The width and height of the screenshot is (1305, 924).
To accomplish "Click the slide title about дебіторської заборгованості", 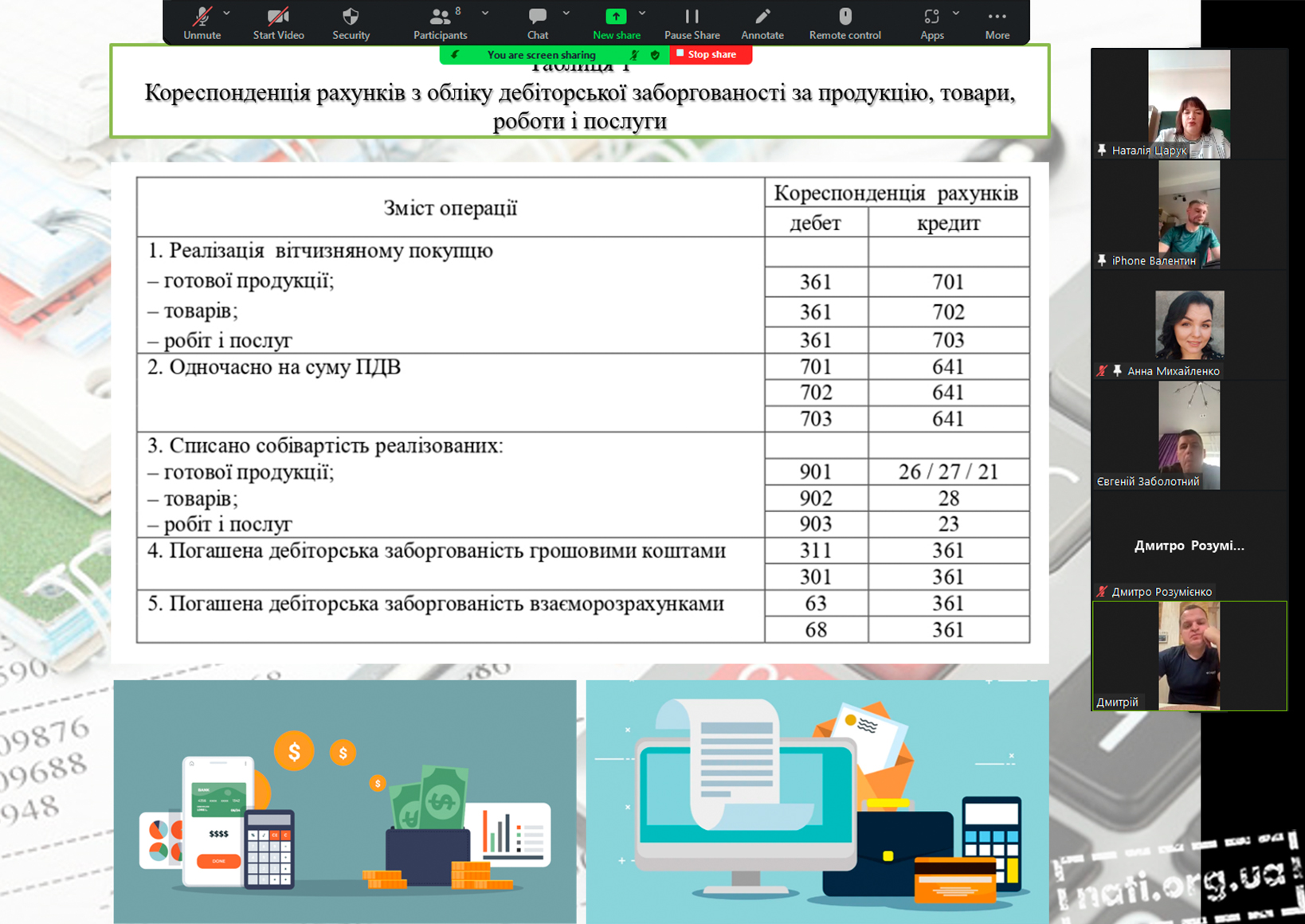I will coord(579,107).
